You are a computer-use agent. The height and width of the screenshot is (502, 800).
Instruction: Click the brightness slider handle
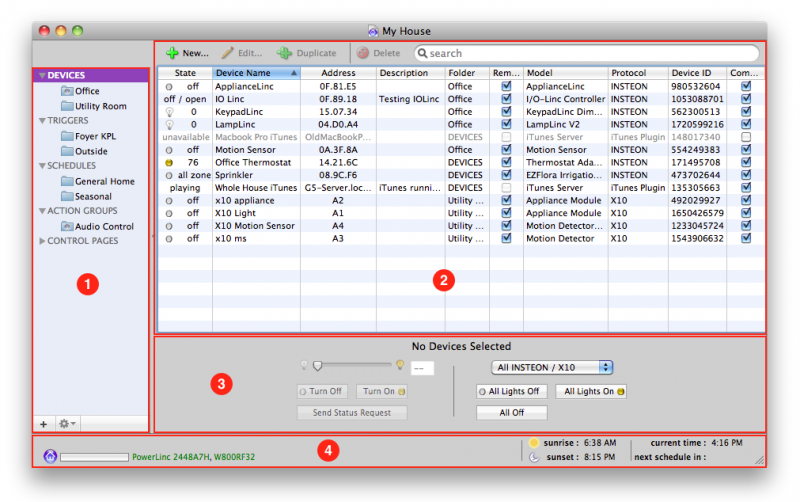tap(318, 365)
